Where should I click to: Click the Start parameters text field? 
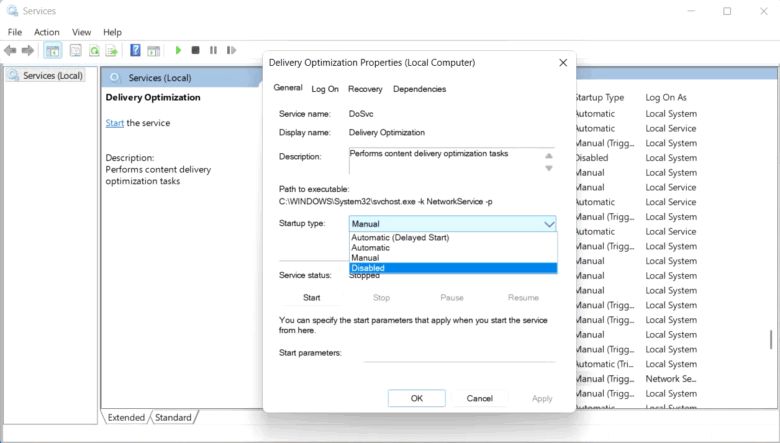tap(459, 353)
